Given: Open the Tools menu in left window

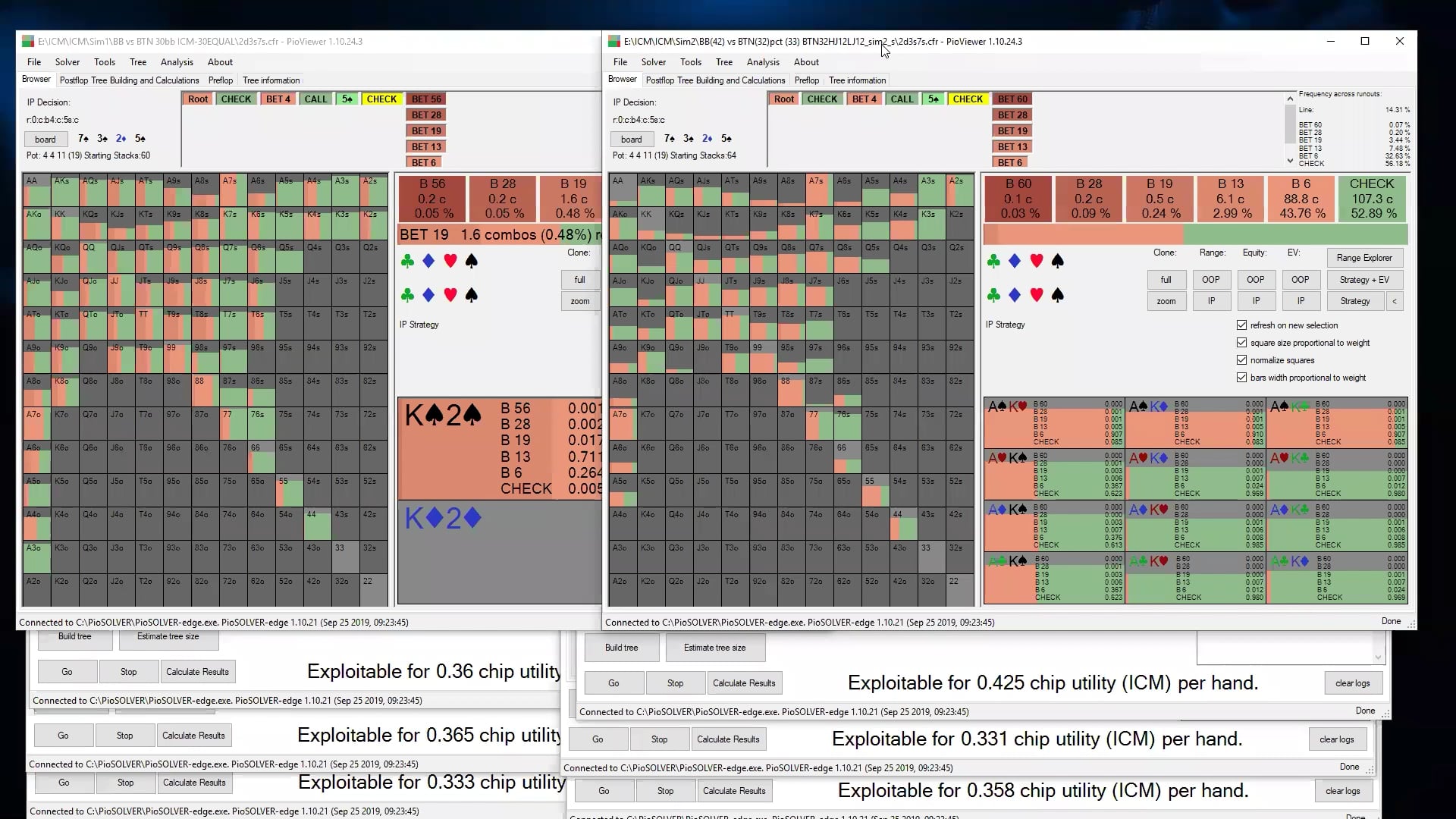Looking at the screenshot, I should [104, 62].
